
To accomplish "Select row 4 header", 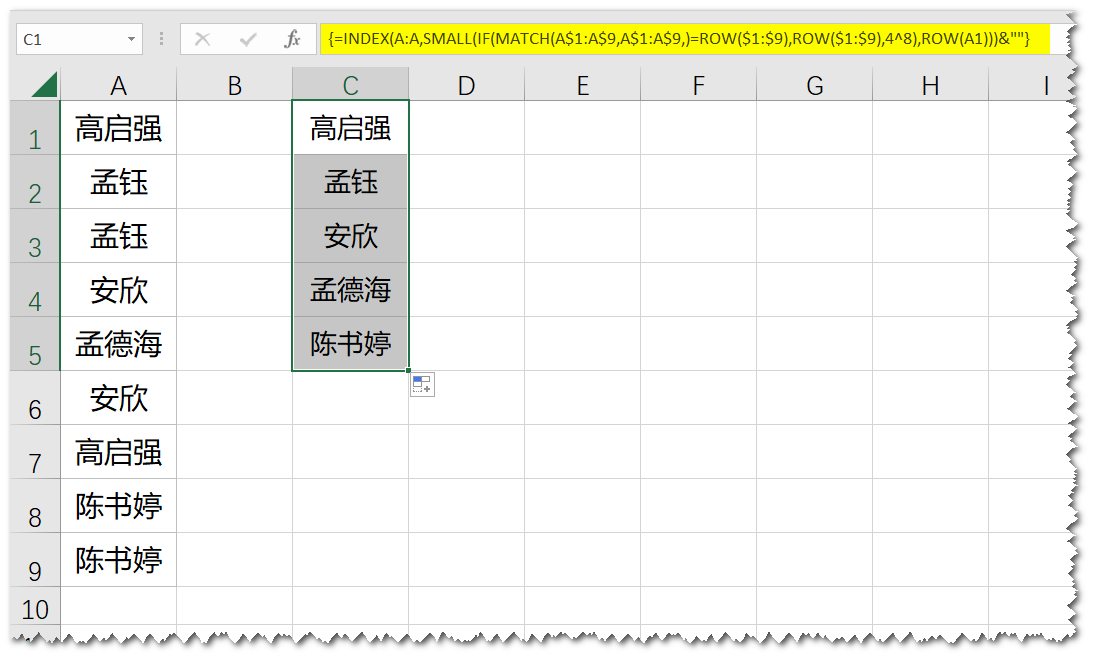I will (x=35, y=290).
